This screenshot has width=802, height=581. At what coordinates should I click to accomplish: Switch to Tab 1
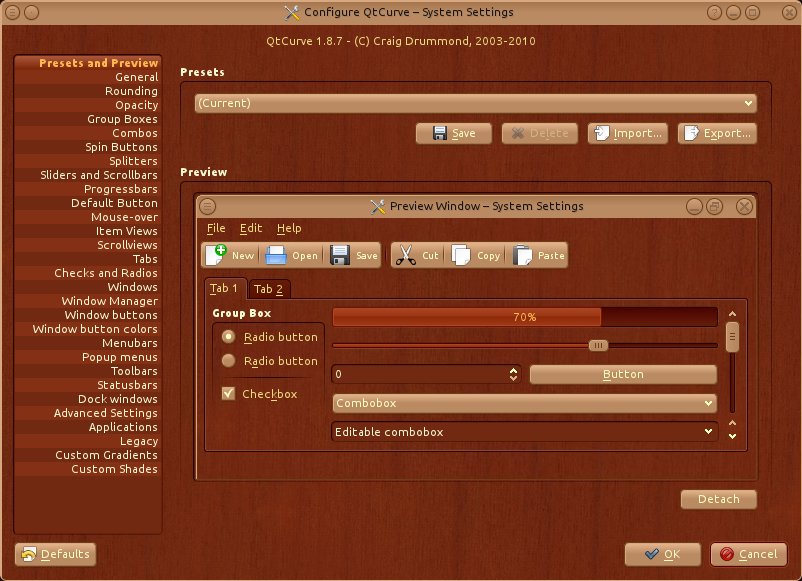[225, 288]
